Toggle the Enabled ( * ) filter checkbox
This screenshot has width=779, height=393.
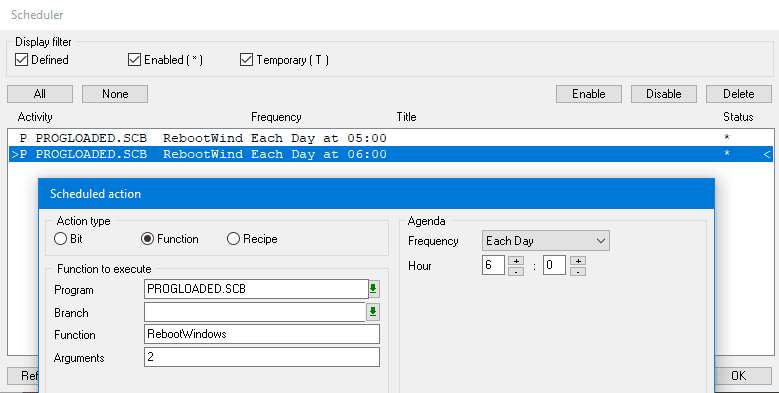click(134, 60)
